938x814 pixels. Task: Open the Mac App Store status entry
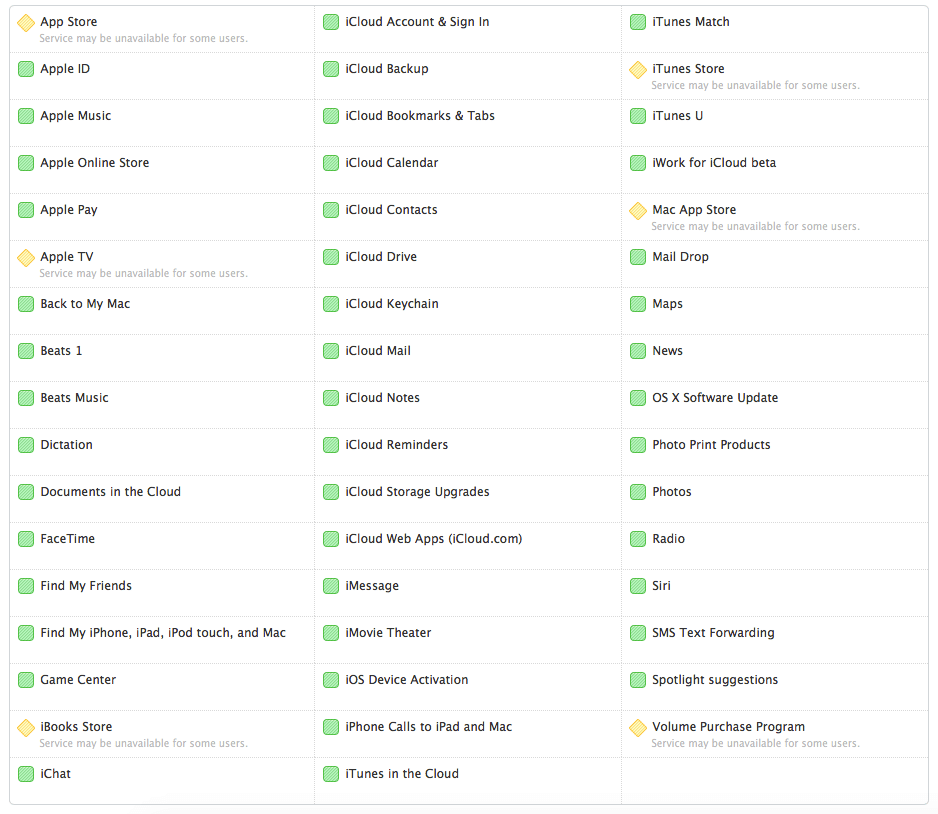tap(775, 217)
